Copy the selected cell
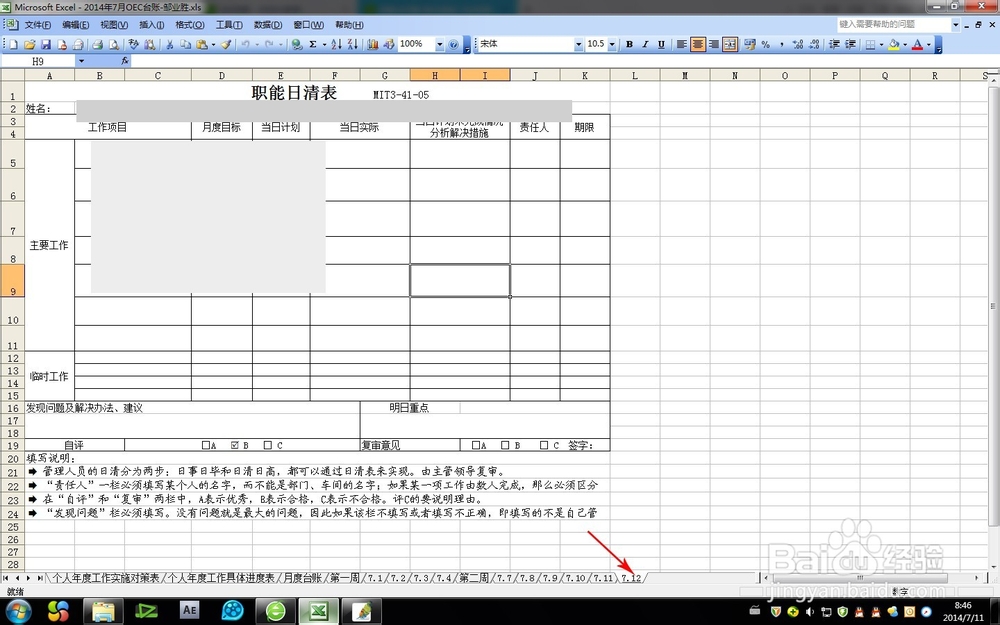 coord(186,44)
